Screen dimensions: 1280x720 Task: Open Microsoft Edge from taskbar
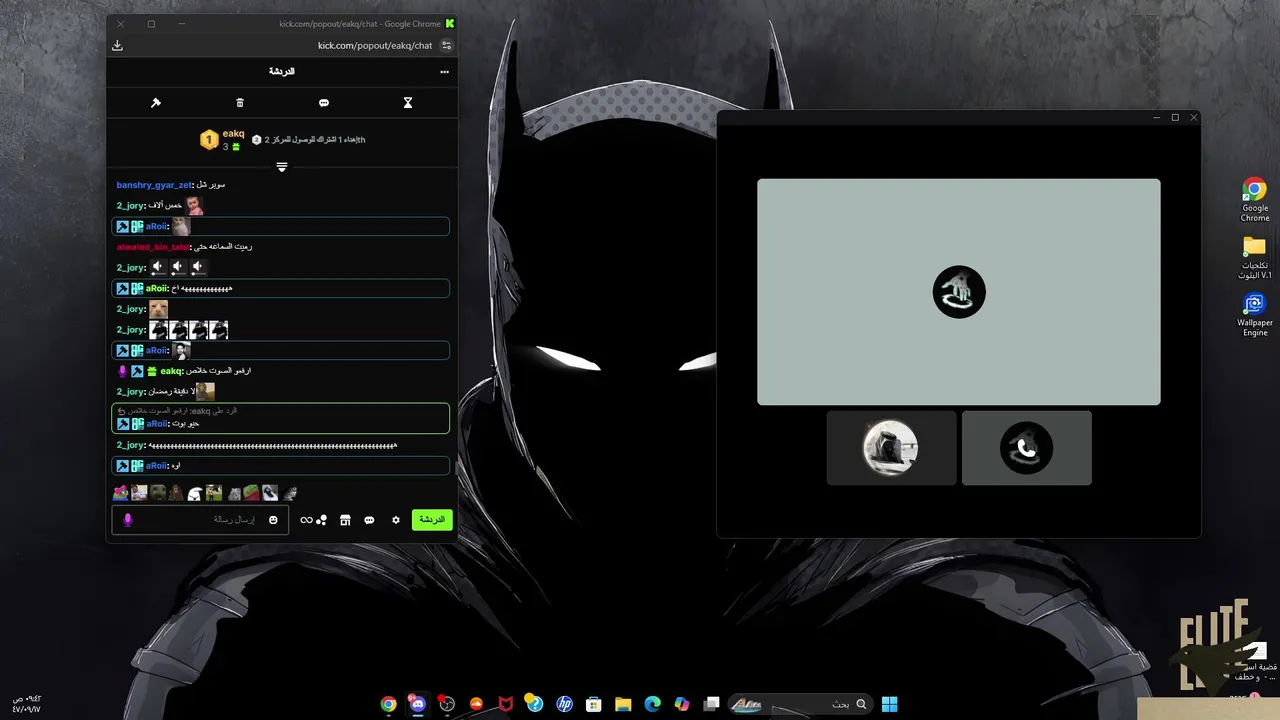coord(652,704)
